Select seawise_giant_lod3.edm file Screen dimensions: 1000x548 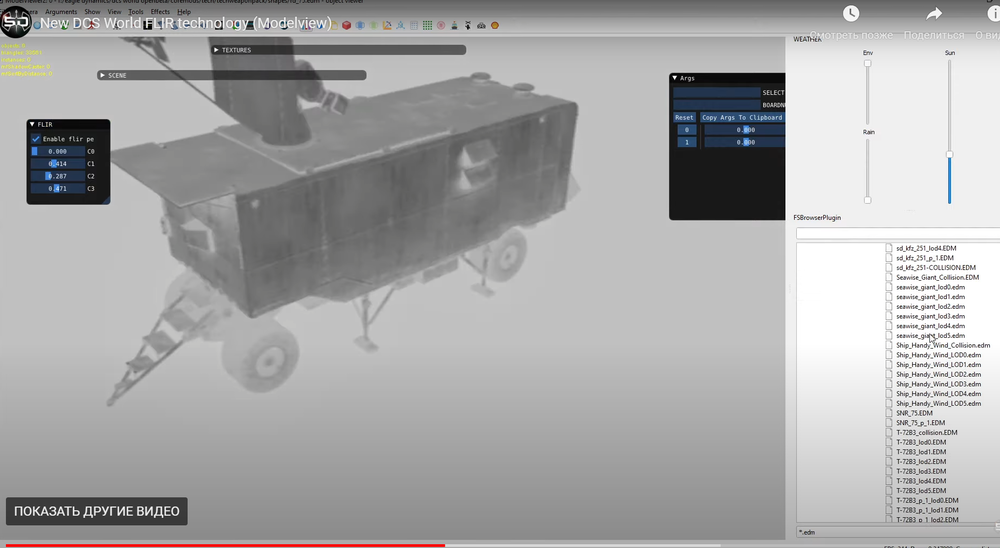pos(930,316)
